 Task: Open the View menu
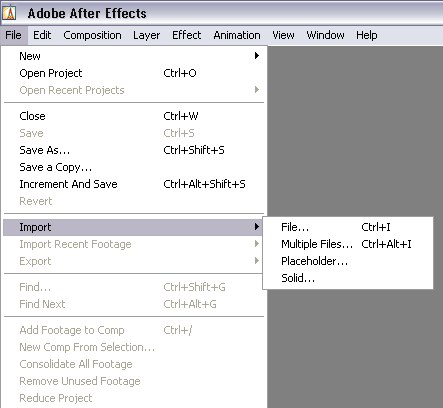pos(283,35)
